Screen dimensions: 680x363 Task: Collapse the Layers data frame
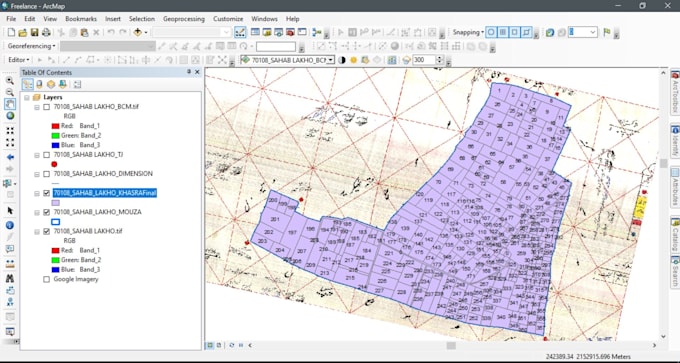coord(27,98)
